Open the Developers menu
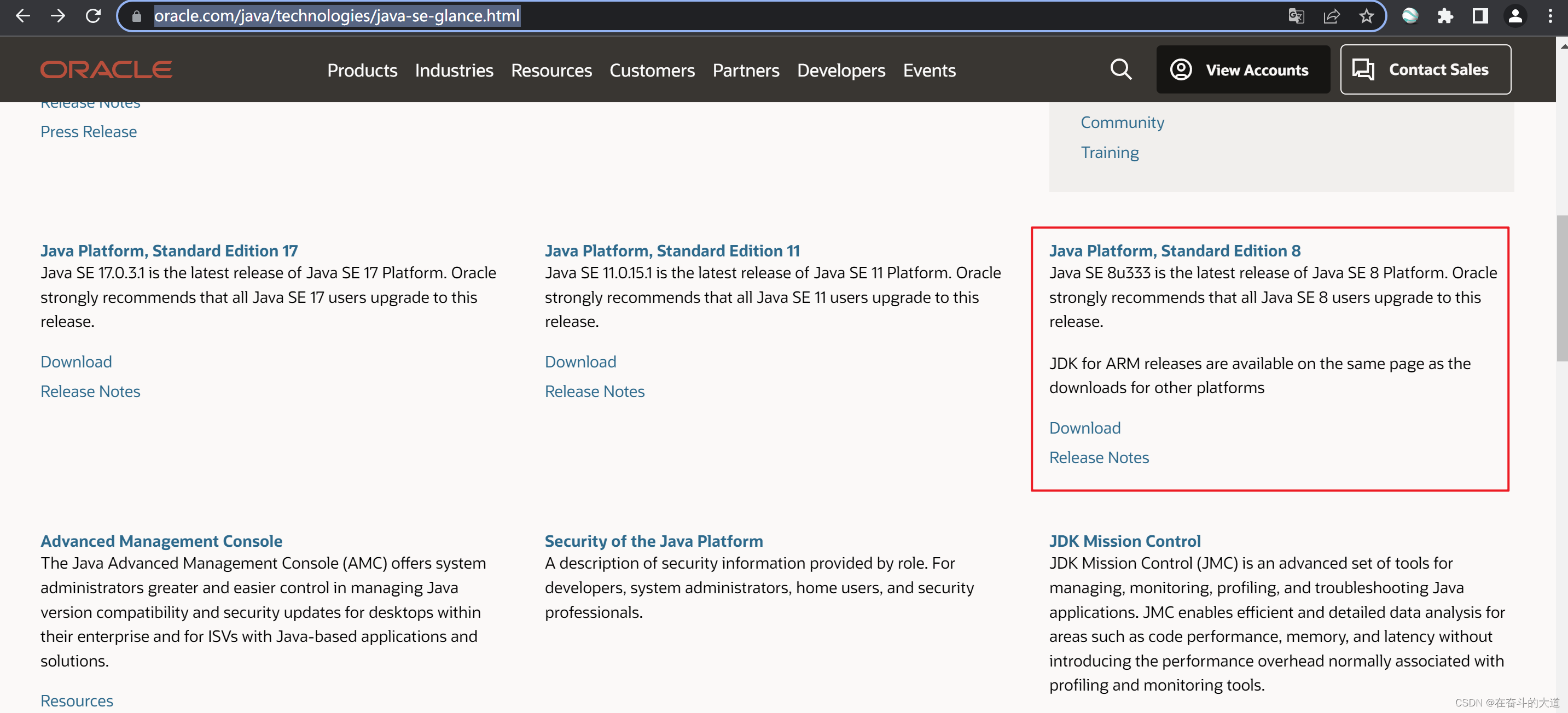This screenshot has height=713, width=1568. point(840,70)
